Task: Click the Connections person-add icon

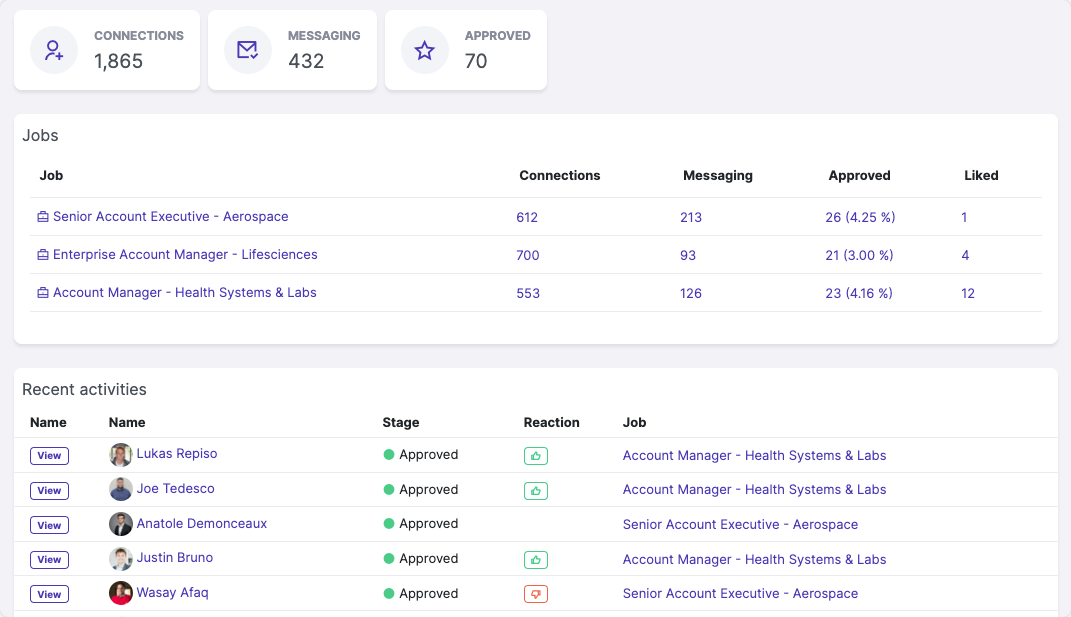Action: 53,50
